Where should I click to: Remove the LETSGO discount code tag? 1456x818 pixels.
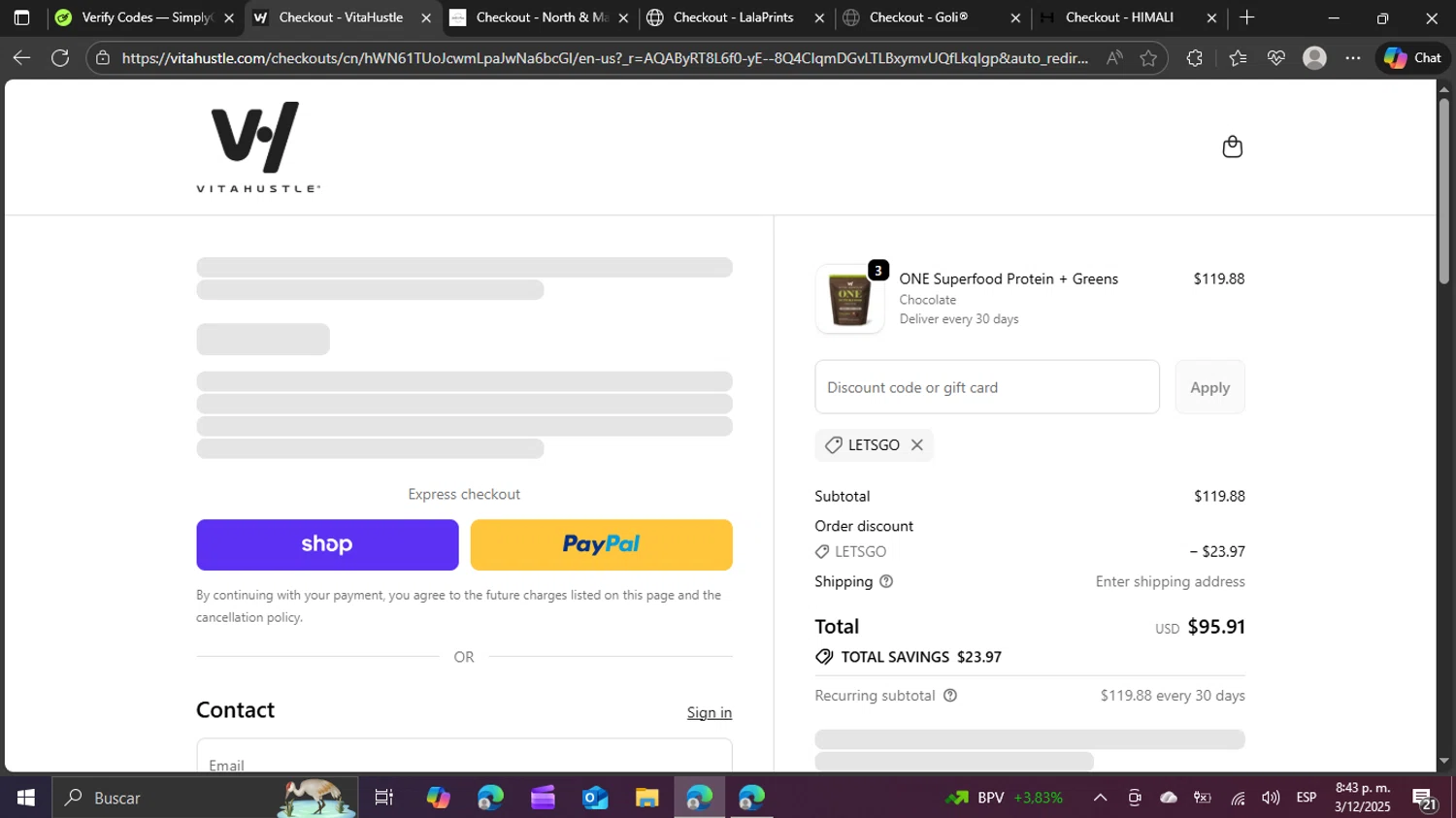coord(916,445)
